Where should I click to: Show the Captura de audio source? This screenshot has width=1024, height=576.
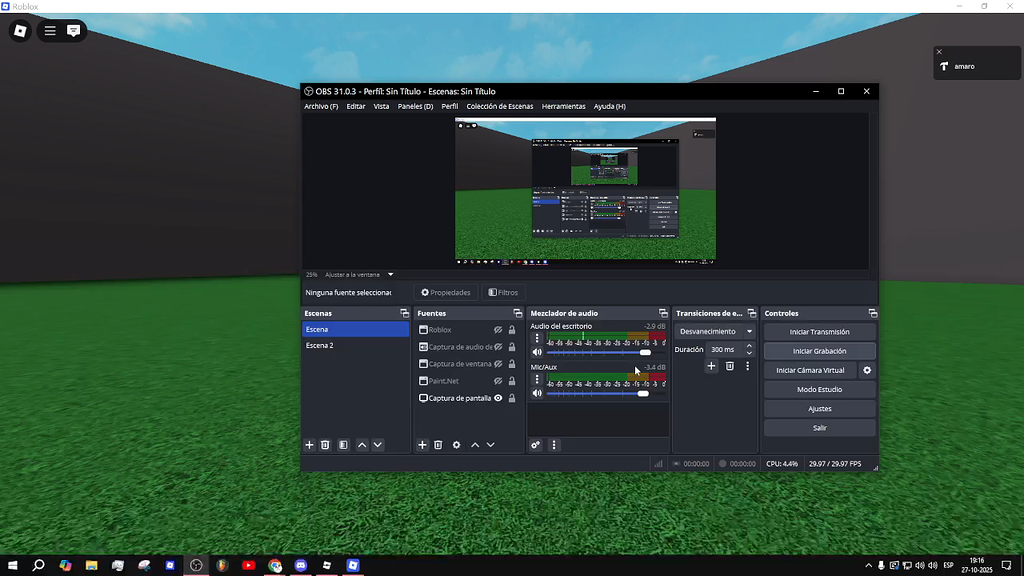coord(498,347)
